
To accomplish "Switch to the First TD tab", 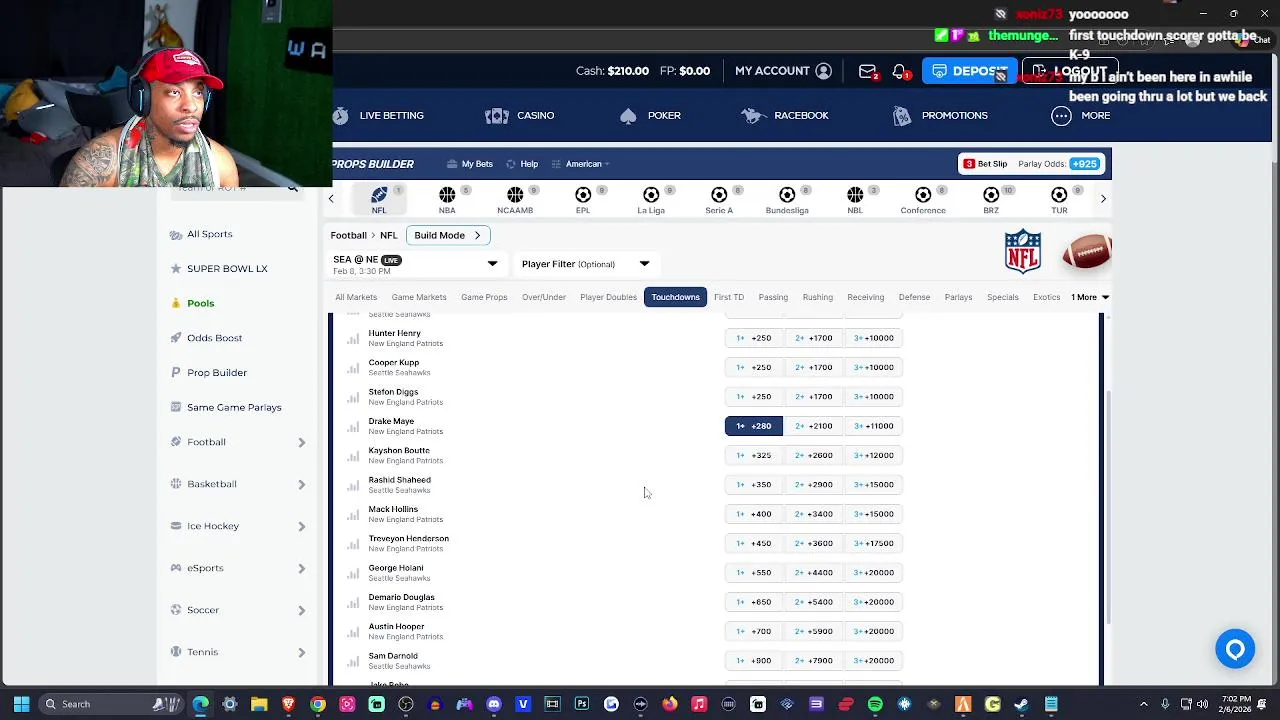I will tap(728, 297).
